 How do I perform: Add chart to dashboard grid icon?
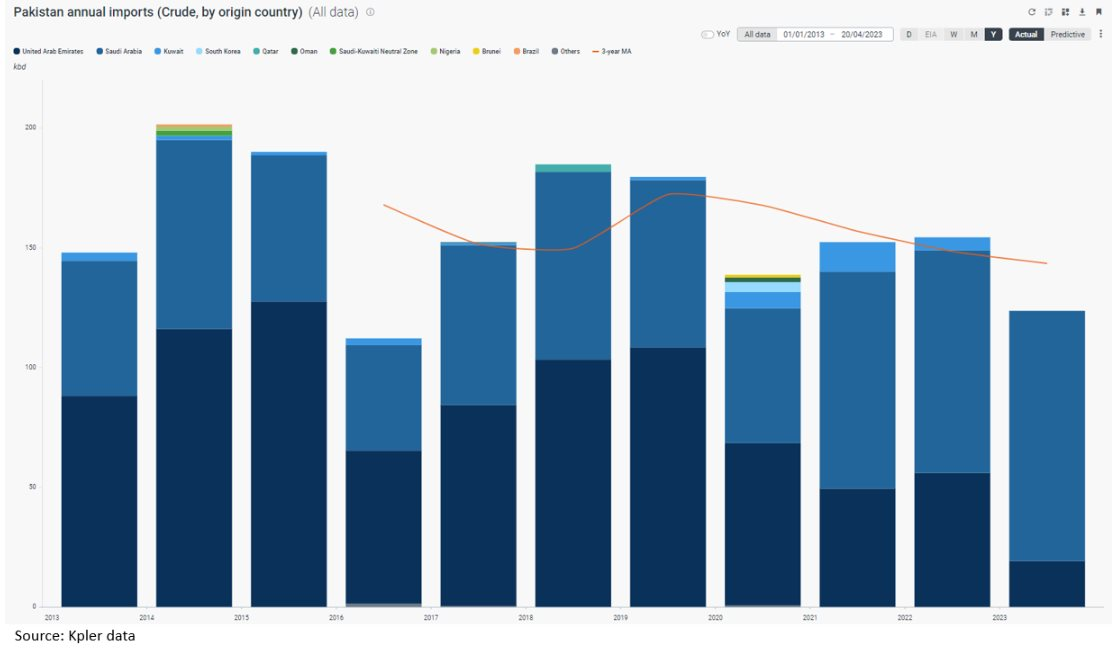(1065, 12)
